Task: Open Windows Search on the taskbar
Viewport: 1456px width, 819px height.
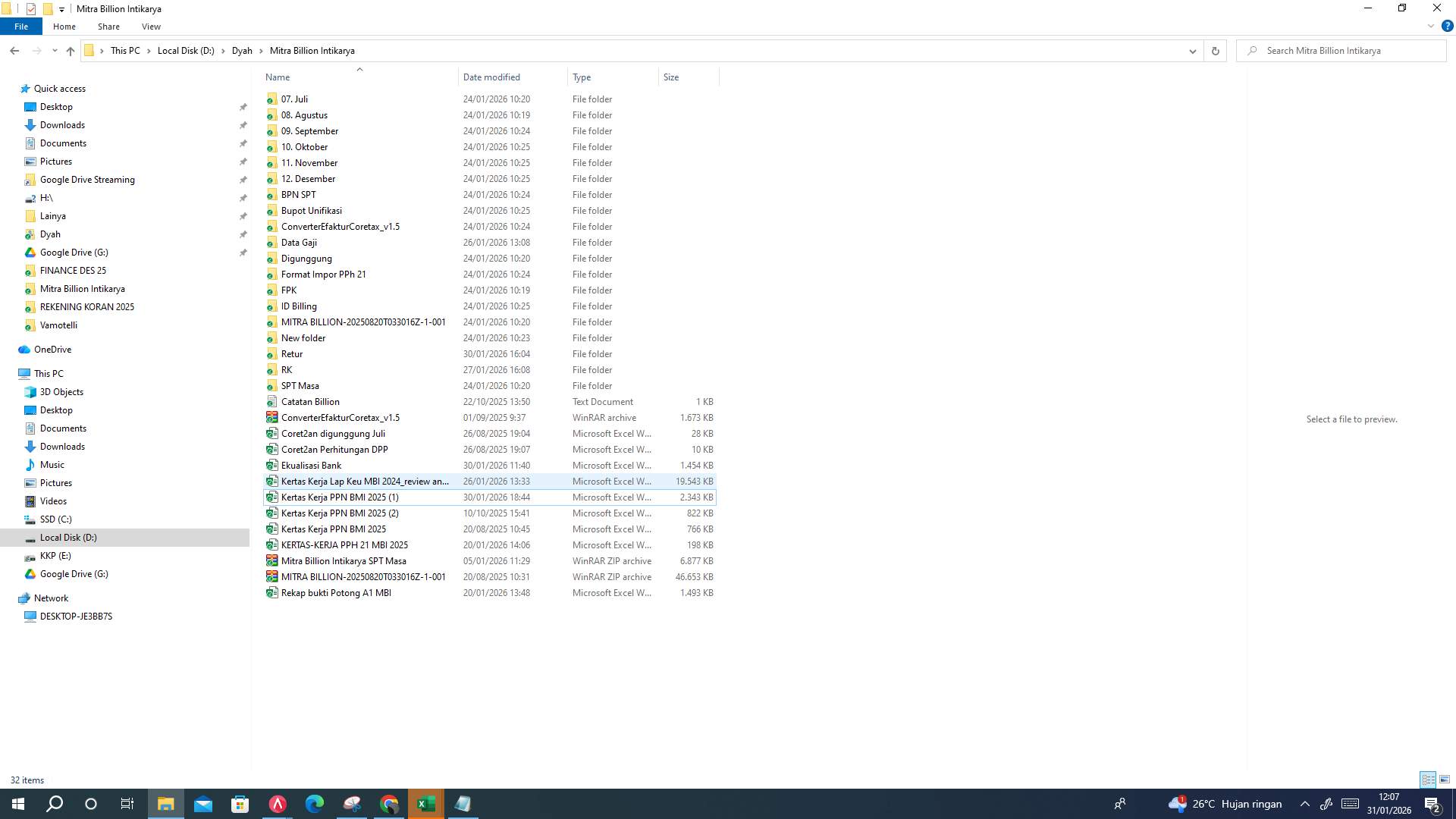Action: pos(53,803)
